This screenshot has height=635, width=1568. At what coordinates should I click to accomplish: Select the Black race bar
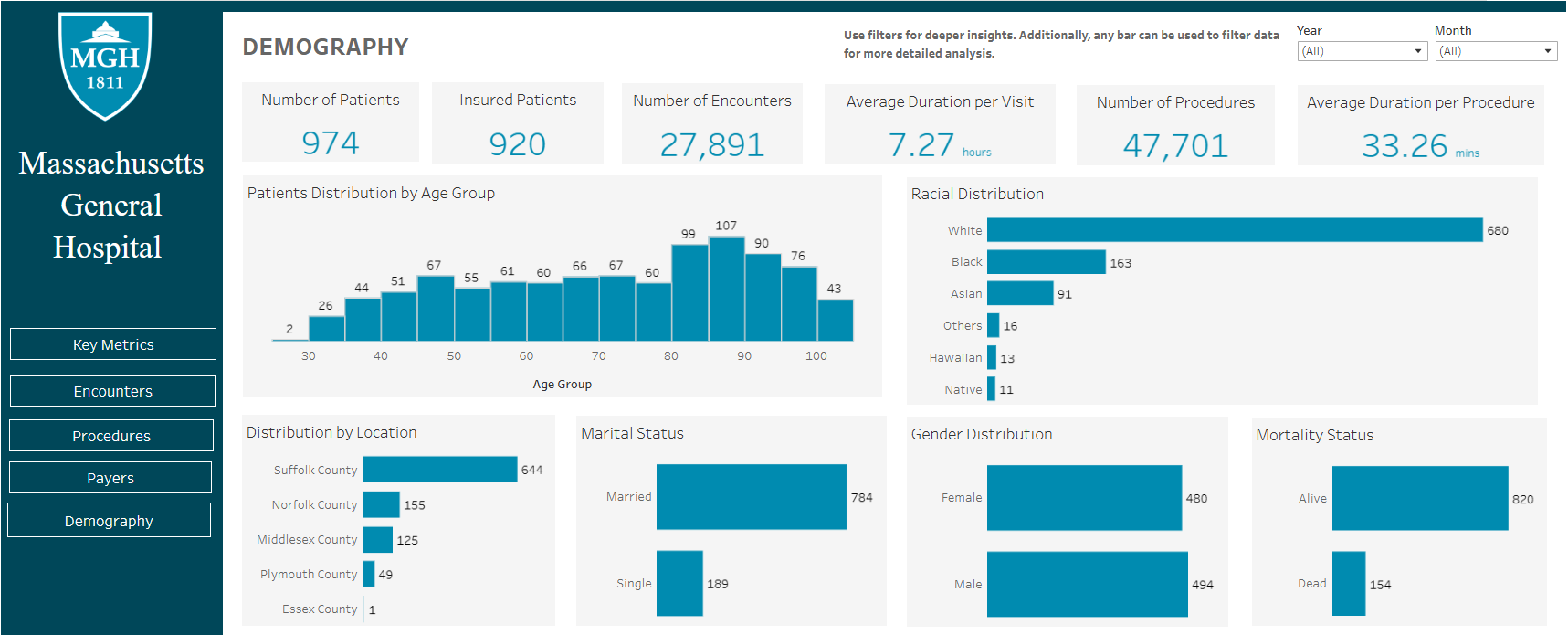(x=1046, y=262)
